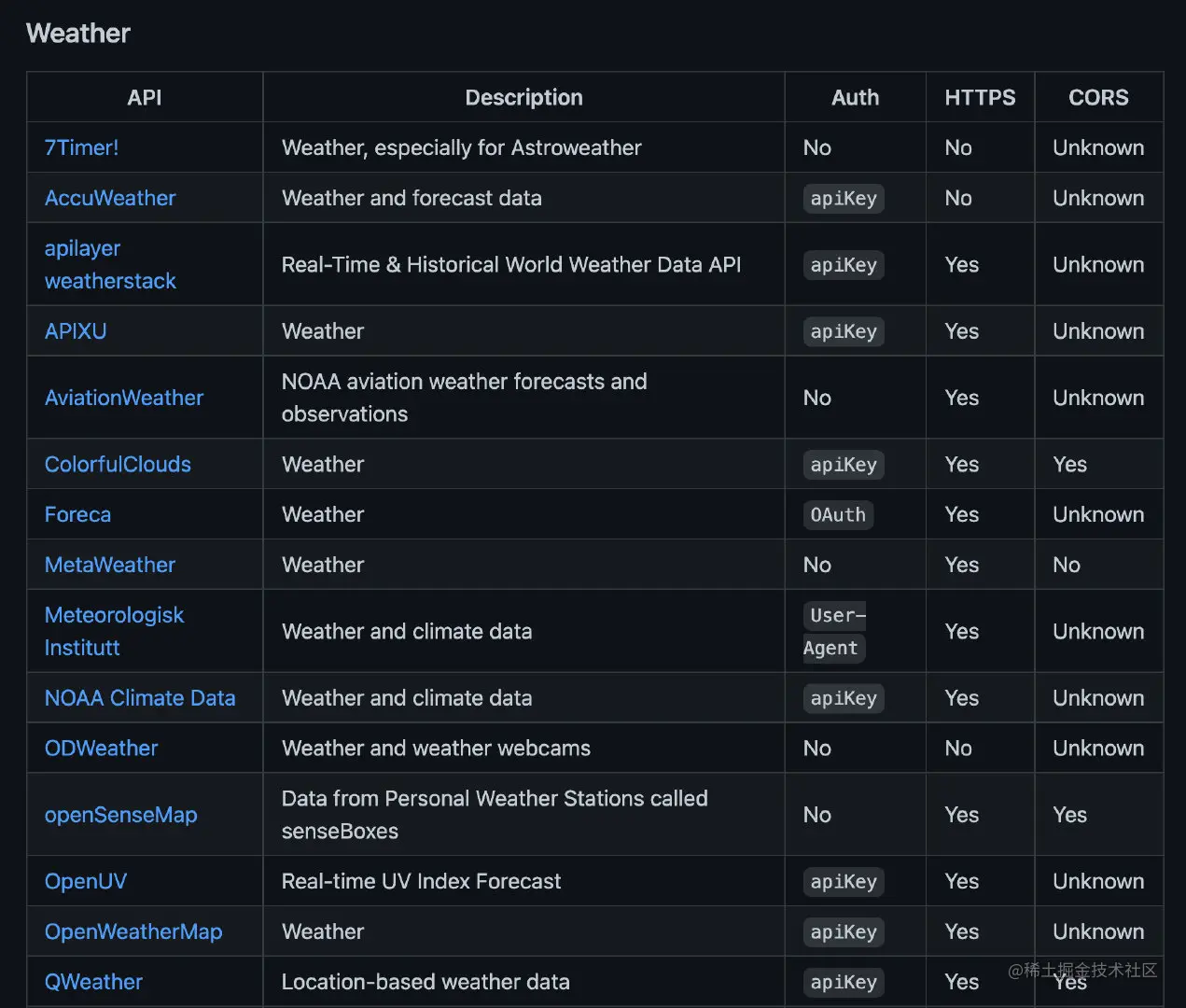Click the apiKey badge in weatherstack row
The image size is (1186, 1008).
click(844, 264)
